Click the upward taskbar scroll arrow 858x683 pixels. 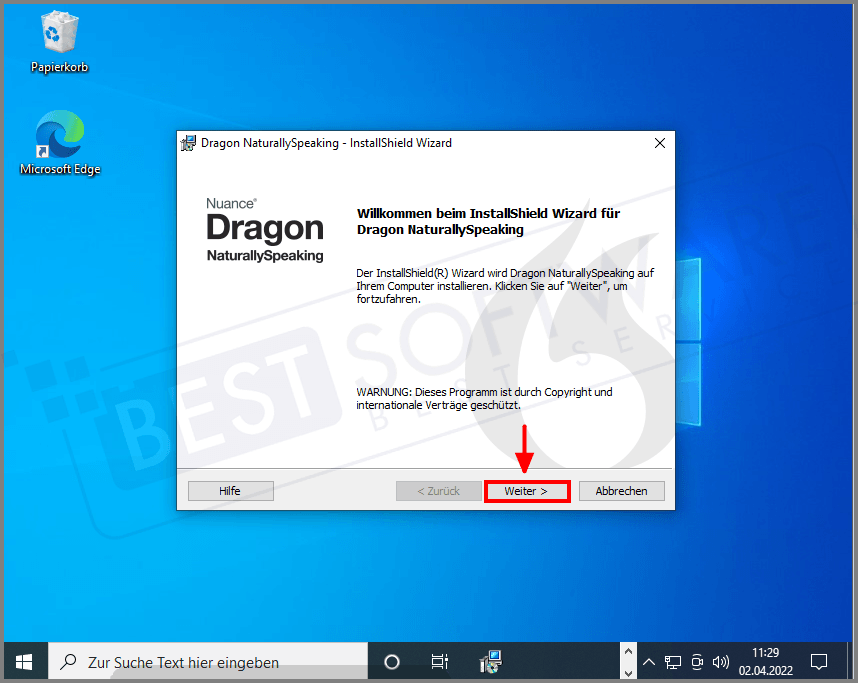click(x=629, y=650)
